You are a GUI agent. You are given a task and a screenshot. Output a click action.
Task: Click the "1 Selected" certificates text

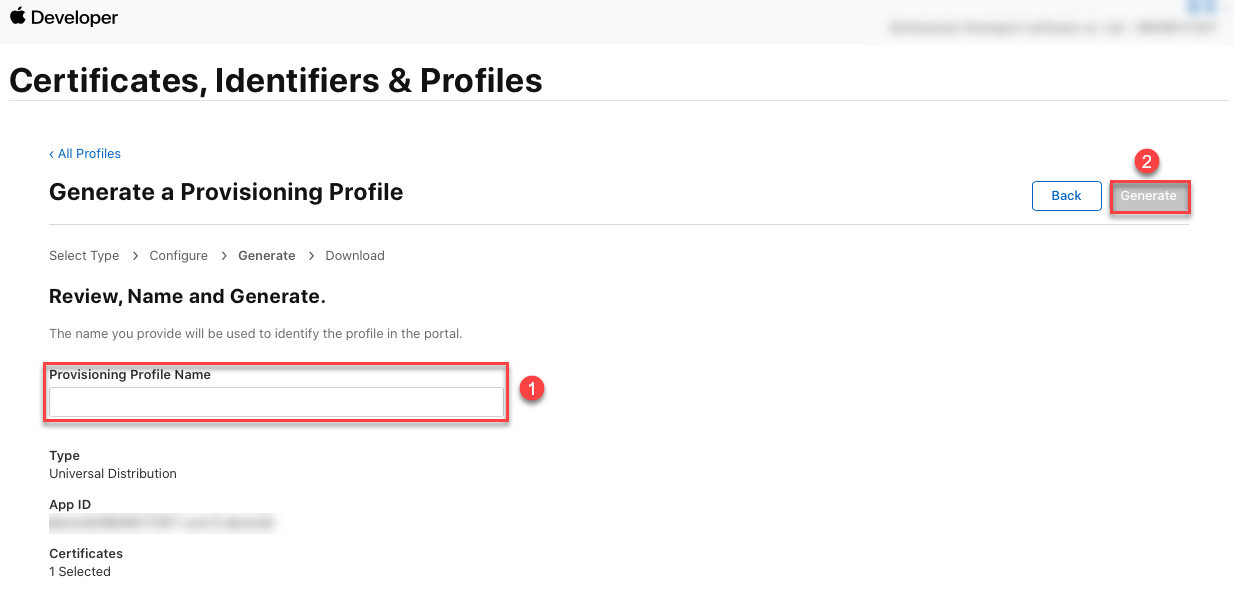coord(80,572)
